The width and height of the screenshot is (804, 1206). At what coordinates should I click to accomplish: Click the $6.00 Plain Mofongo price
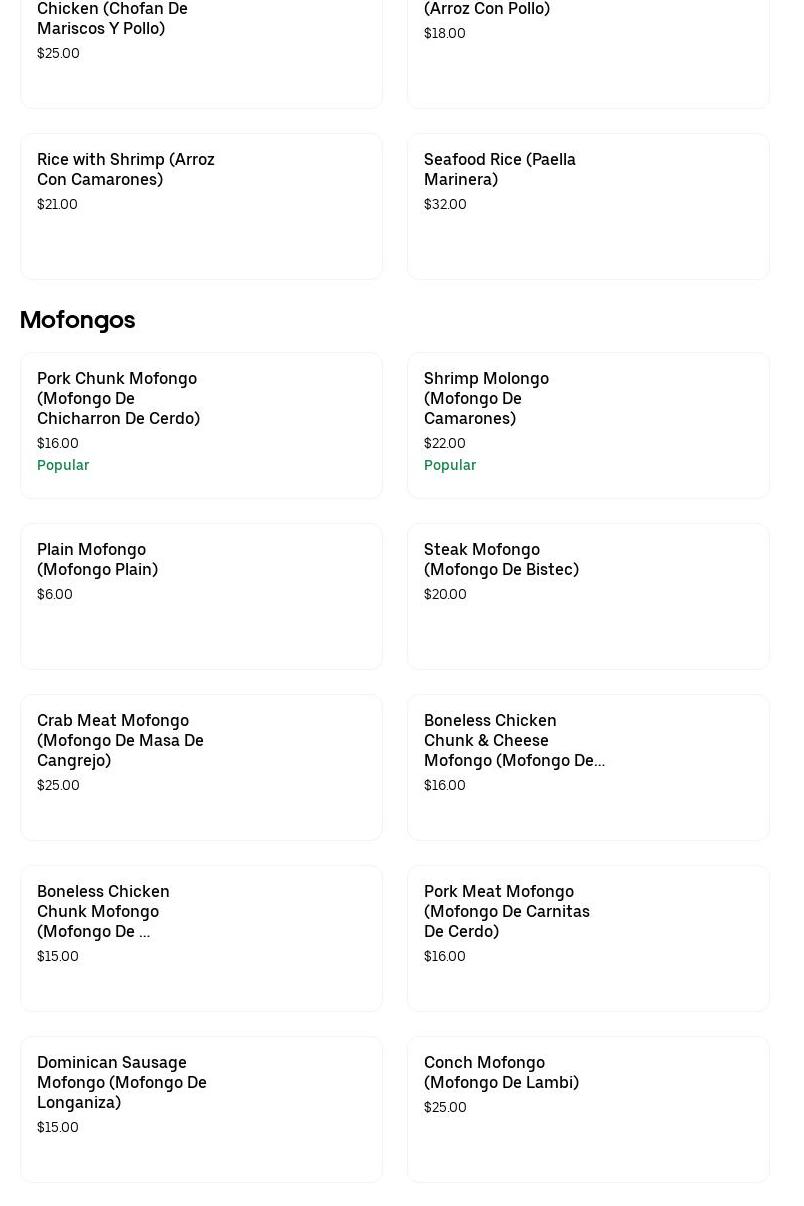(55, 594)
